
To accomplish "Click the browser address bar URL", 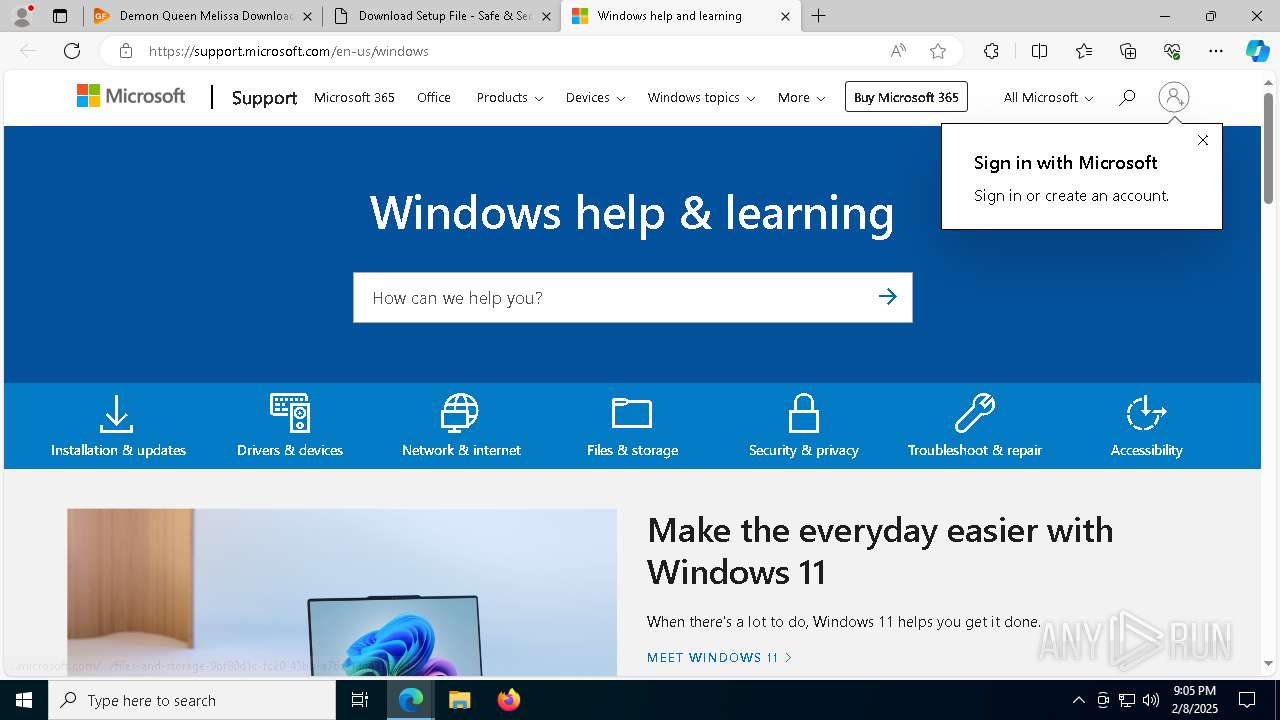I will pyautogui.click(x=289, y=51).
